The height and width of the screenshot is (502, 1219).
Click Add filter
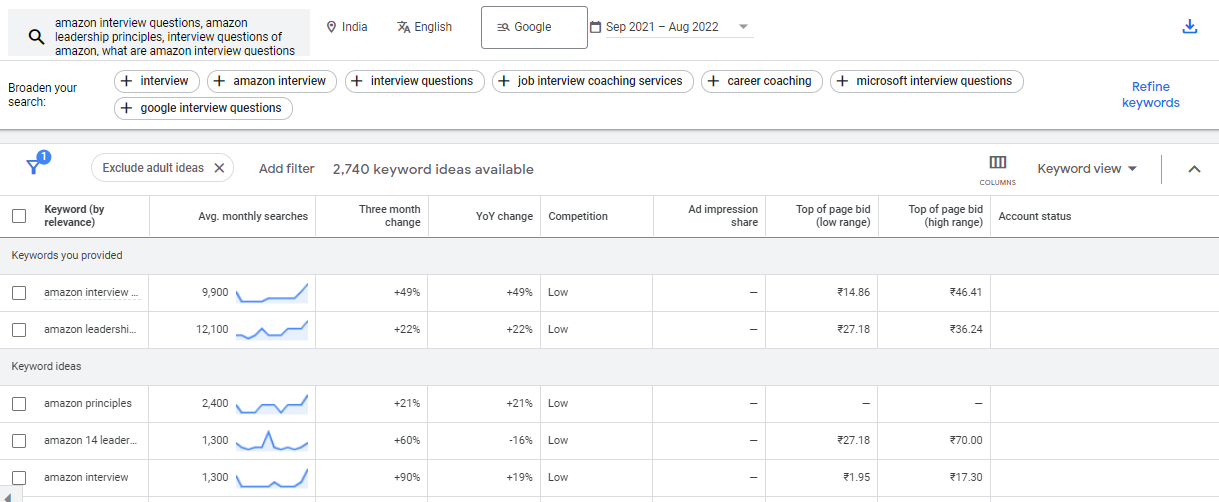[287, 169]
